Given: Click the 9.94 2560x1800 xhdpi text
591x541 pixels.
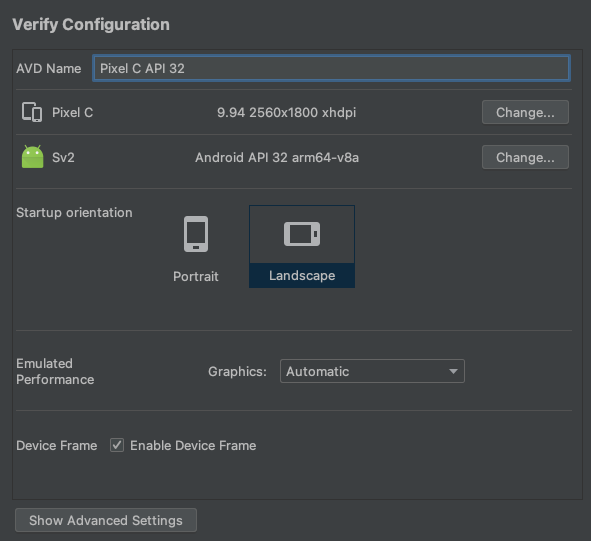Looking at the screenshot, I should [x=286, y=112].
